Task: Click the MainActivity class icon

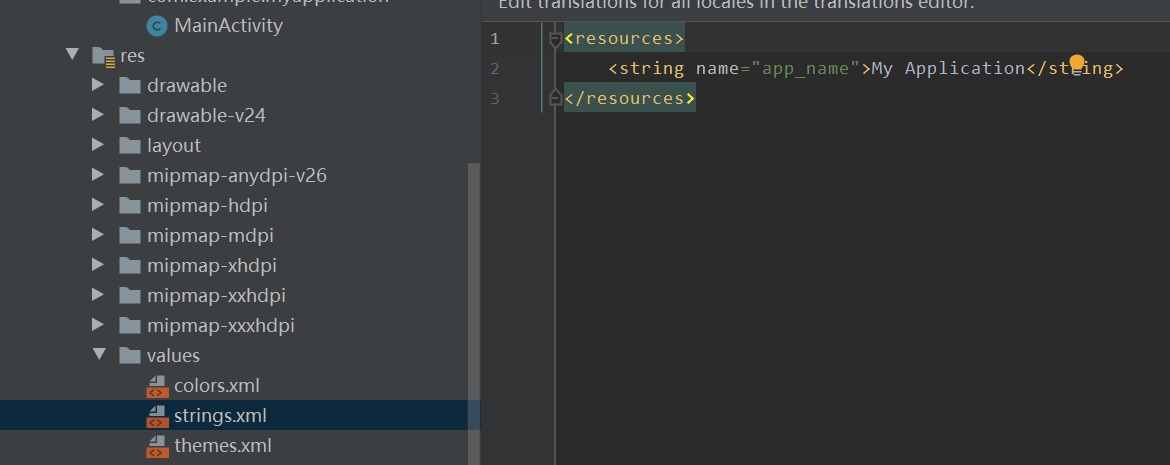Action: (x=156, y=26)
